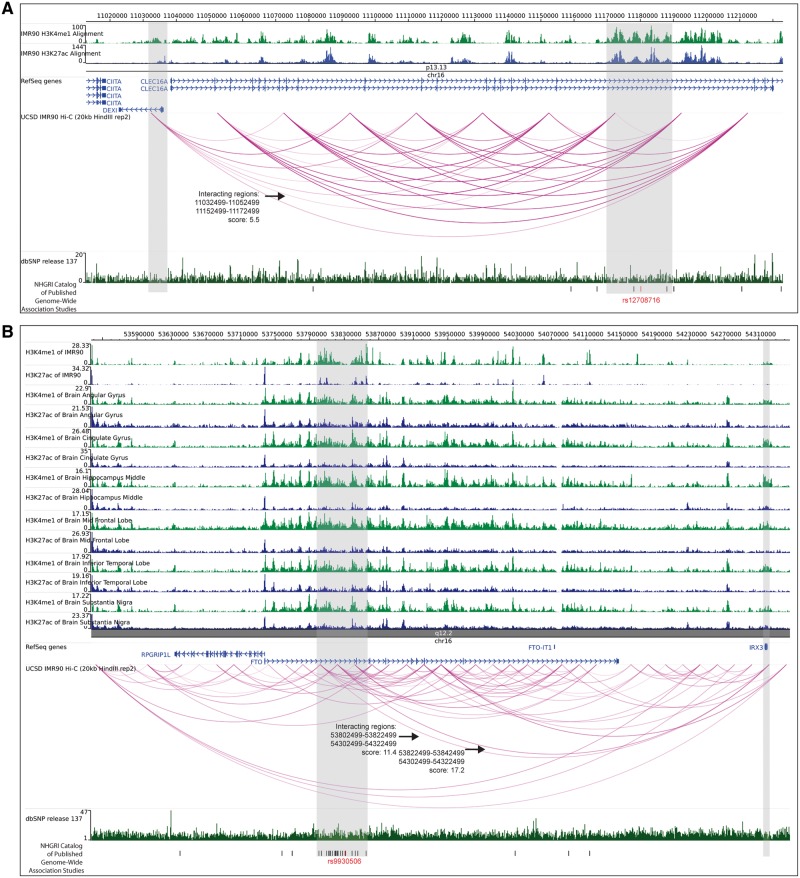Viewport: 800px width, 878px height.
Task: Click the FTO gene label
Action: click(256, 661)
